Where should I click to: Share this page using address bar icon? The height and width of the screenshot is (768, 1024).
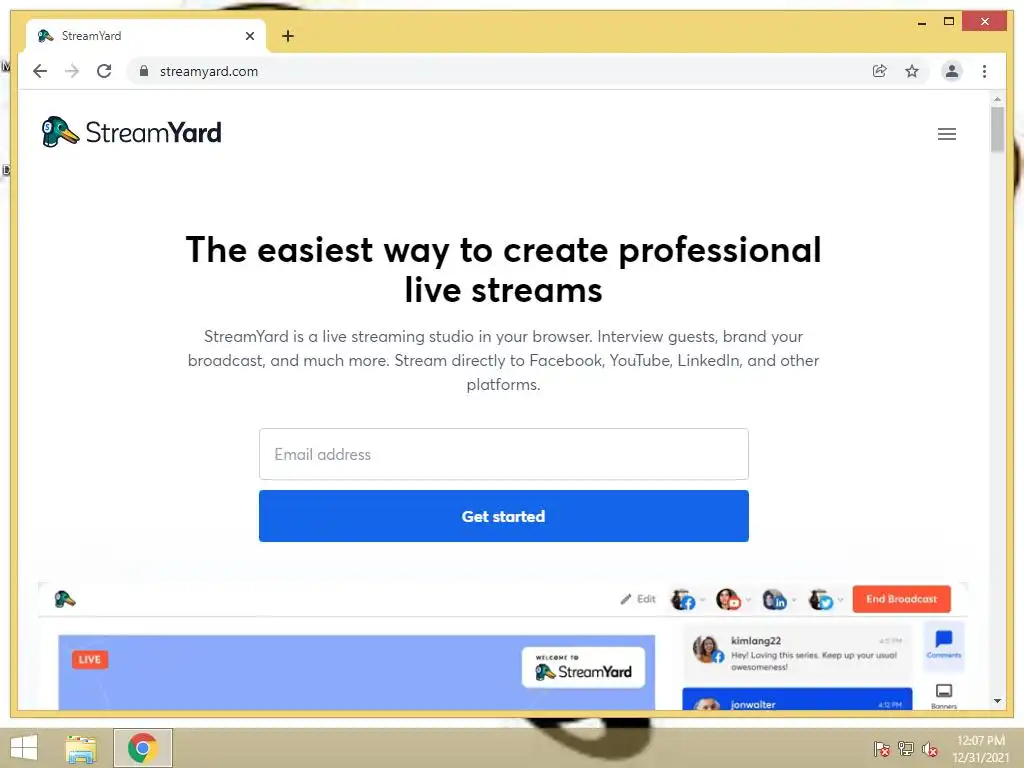[879, 71]
